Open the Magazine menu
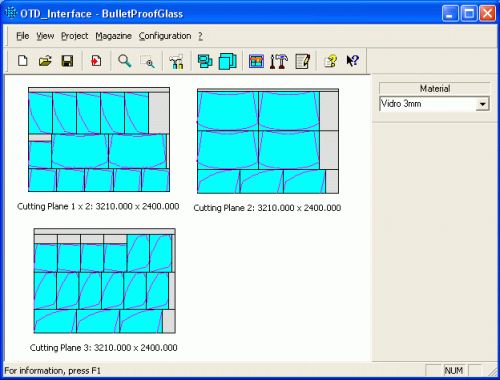 click(113, 36)
